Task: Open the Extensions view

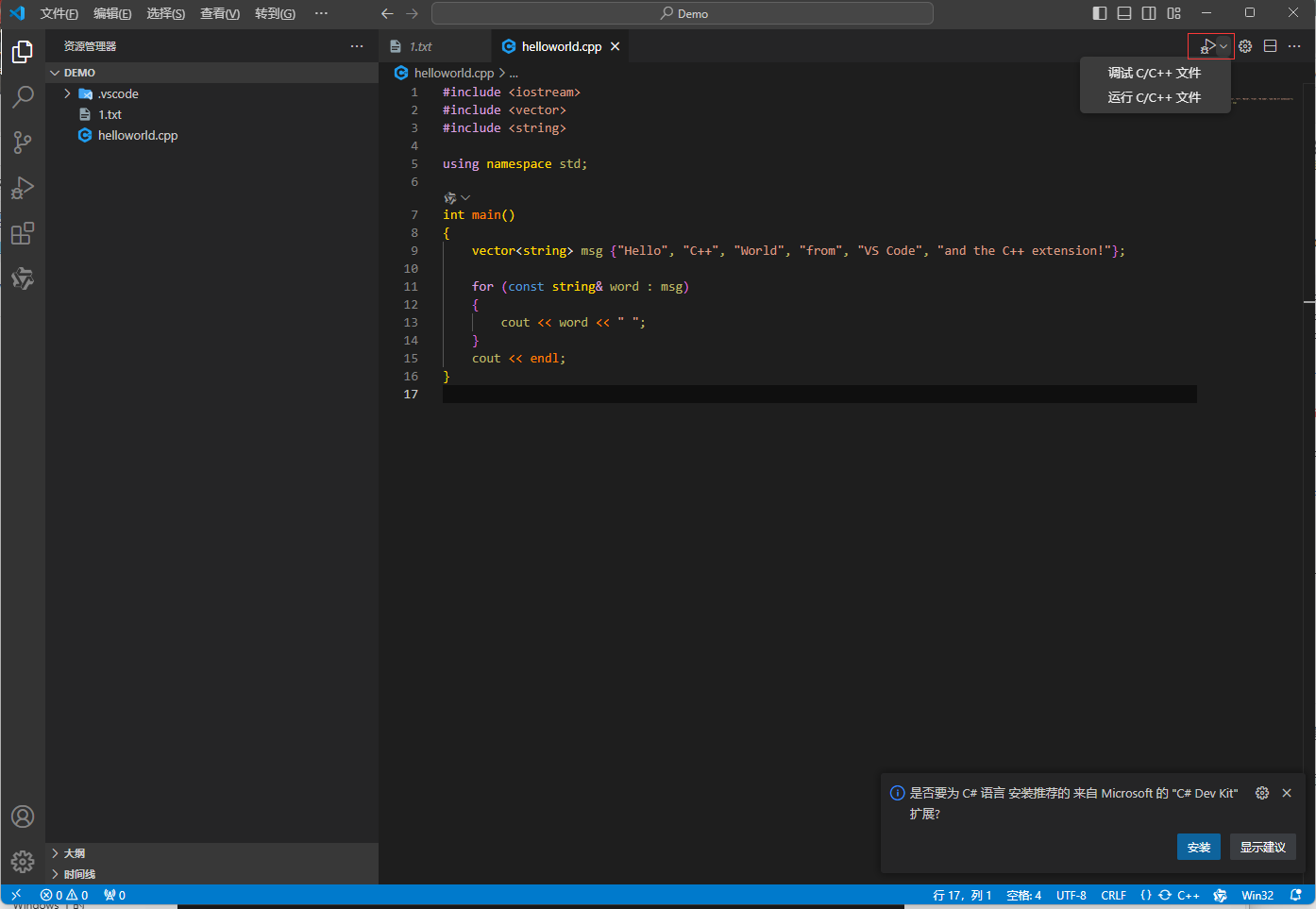Action: point(23,233)
